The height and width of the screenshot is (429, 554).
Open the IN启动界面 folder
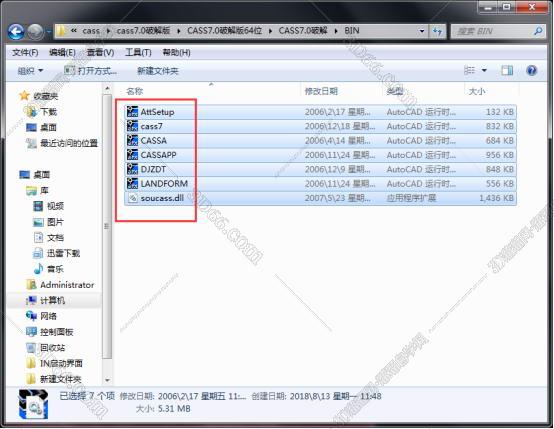(x=61, y=363)
